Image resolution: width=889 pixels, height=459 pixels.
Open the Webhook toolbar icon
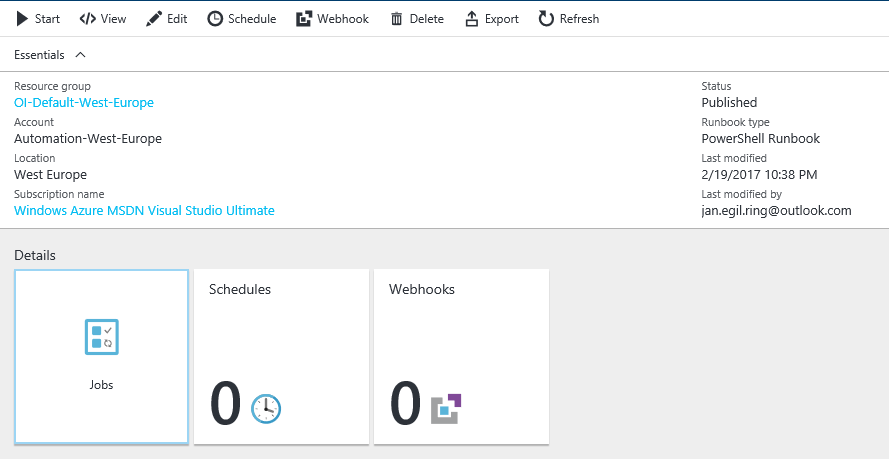pos(304,19)
